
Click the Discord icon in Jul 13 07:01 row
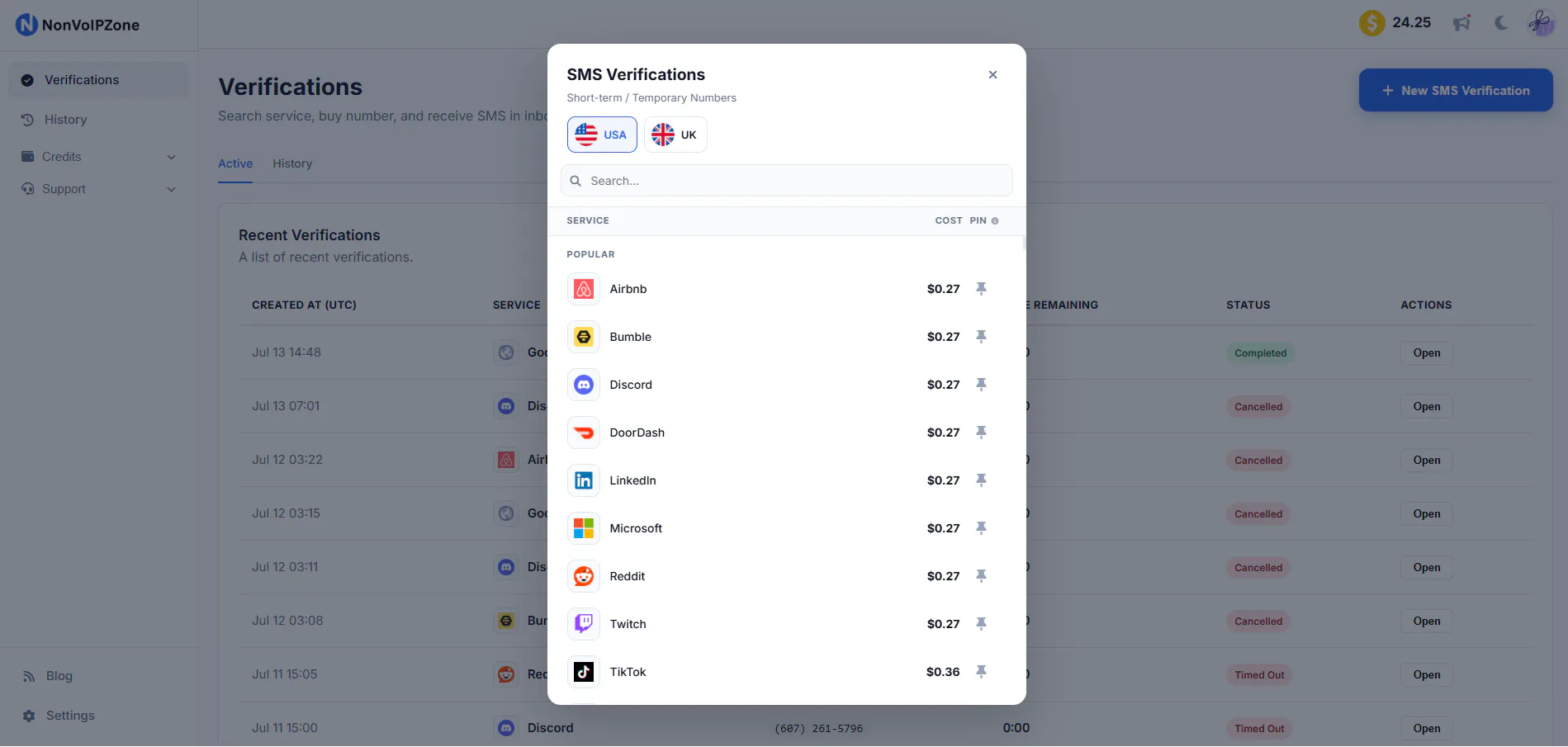pyautogui.click(x=506, y=406)
